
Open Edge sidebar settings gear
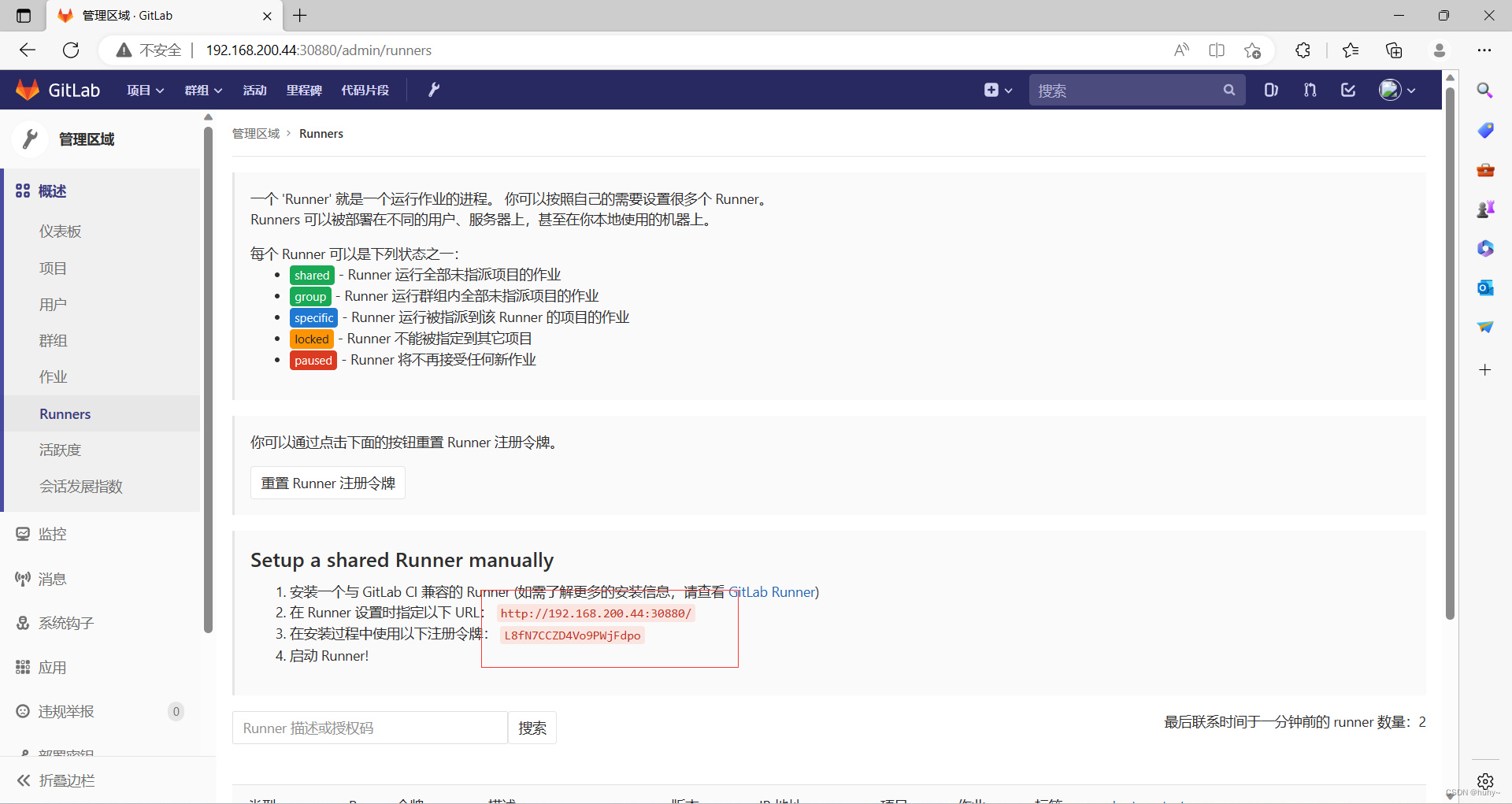click(1485, 781)
